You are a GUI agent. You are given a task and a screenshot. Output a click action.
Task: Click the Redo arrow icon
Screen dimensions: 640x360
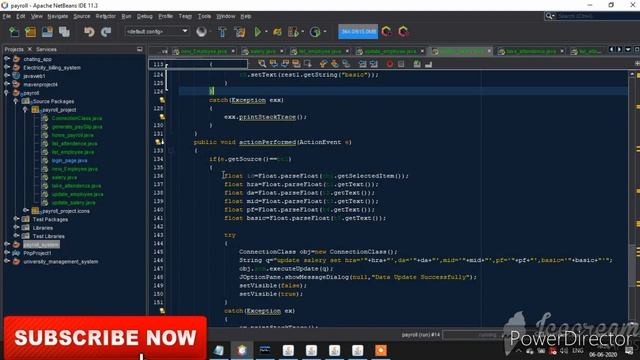coord(106,32)
